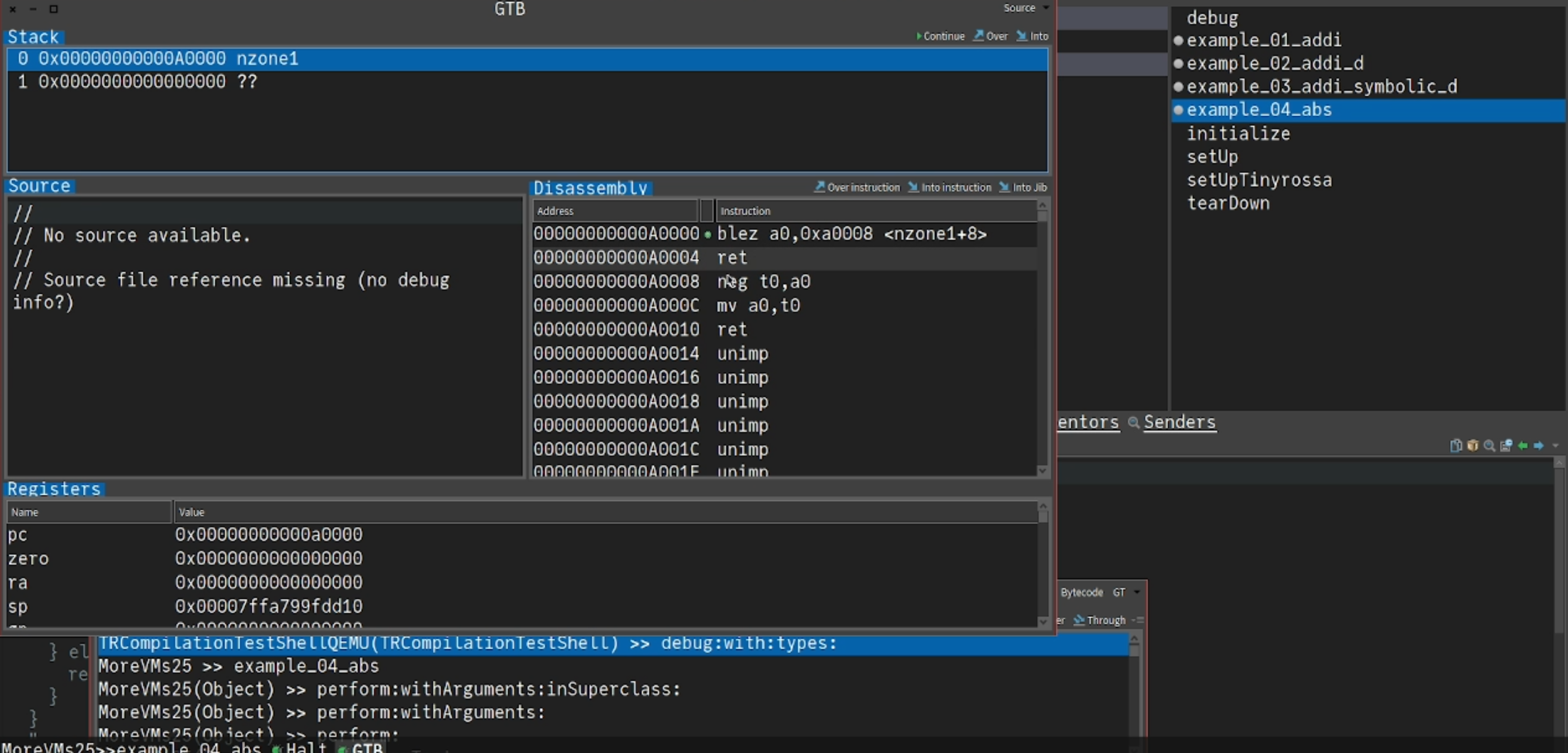Select debug:with:types: stack frame in debugger
Screen dimensions: 1568x753
click(612, 644)
